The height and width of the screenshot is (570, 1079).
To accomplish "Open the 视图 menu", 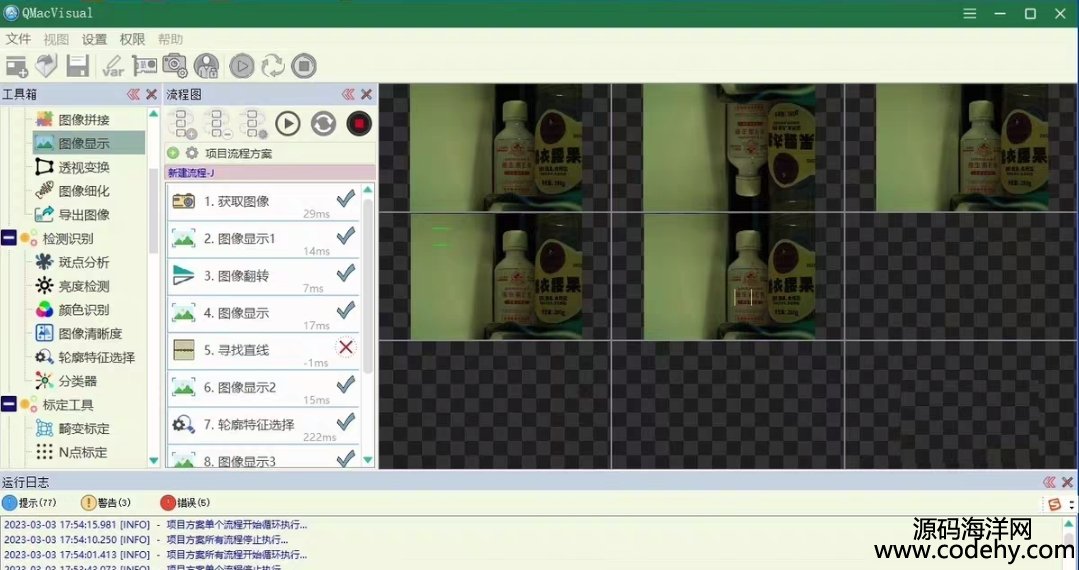I will pyautogui.click(x=56, y=39).
